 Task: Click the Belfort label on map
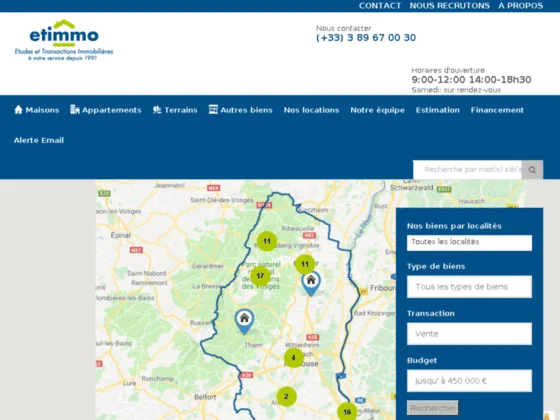point(205,397)
